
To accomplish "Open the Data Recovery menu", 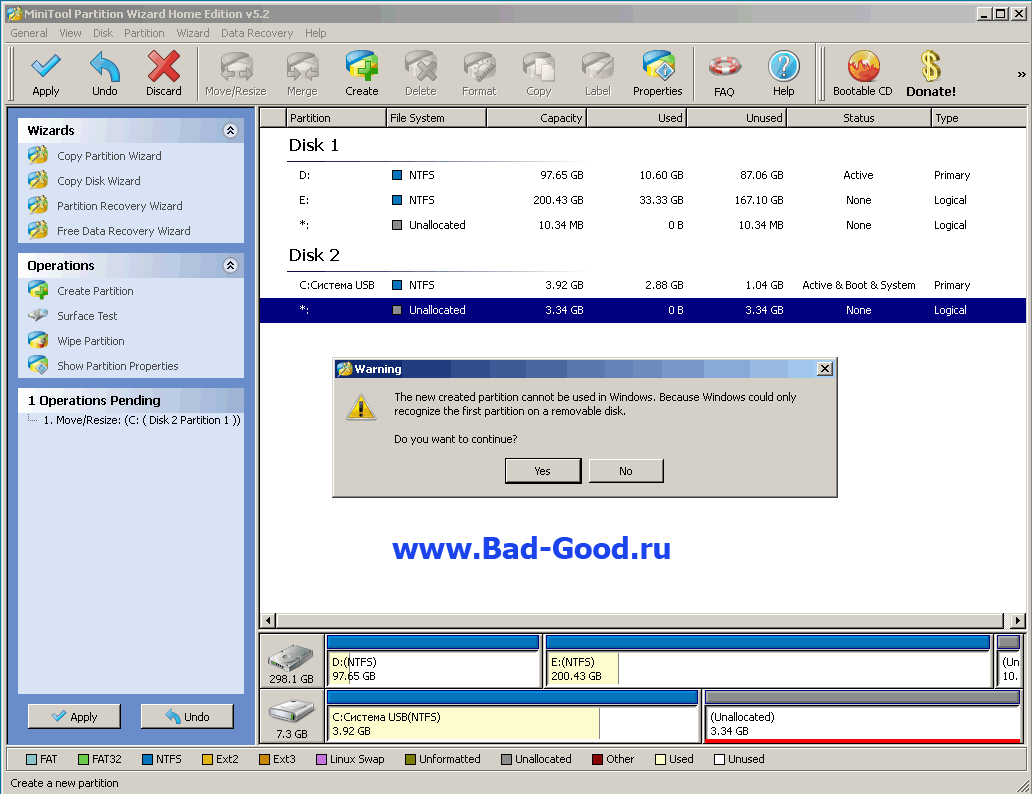I will [x=257, y=33].
